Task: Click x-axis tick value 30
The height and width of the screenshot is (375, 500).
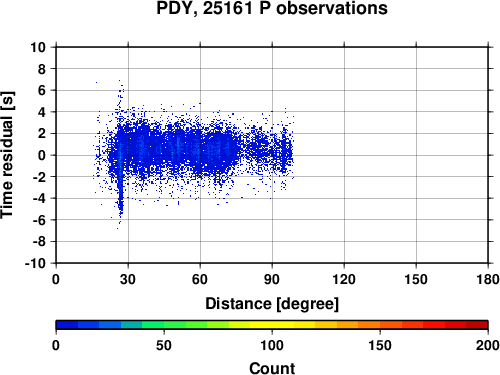Action: coord(128,279)
